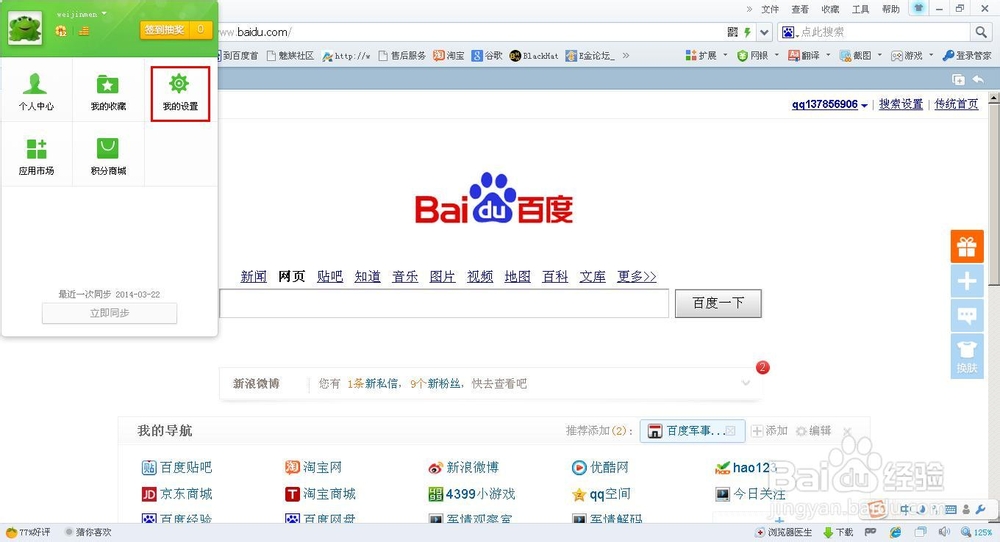Open the 百度贴吧 navigation link
Screen dimensions: 1000x542
(177, 467)
